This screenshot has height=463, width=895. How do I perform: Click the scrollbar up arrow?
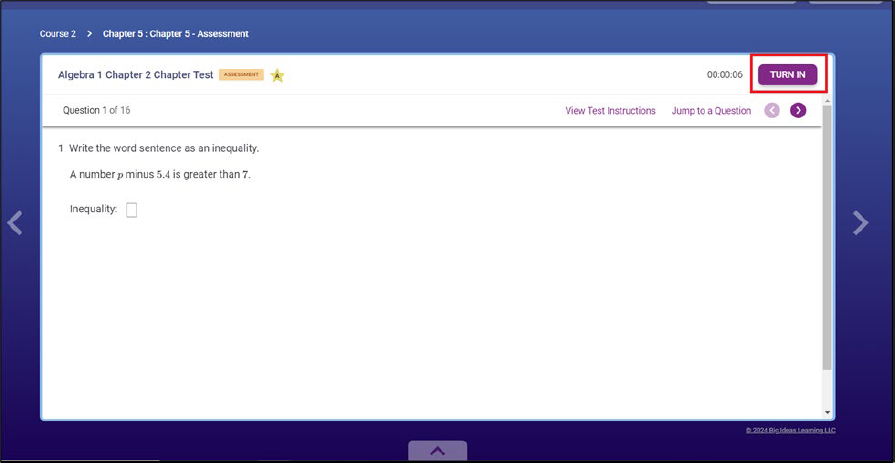coord(827,102)
